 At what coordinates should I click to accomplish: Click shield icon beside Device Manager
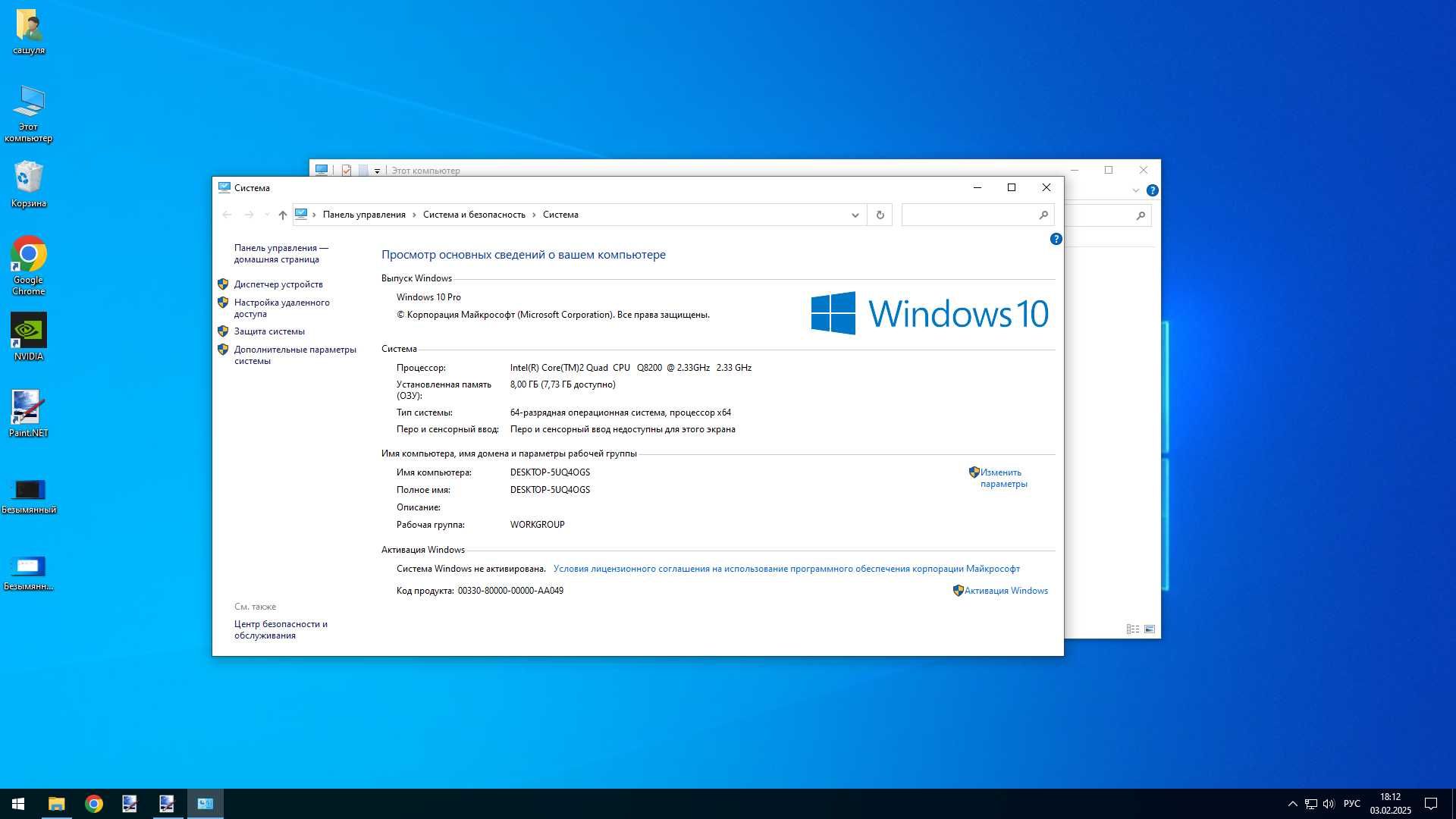223,284
